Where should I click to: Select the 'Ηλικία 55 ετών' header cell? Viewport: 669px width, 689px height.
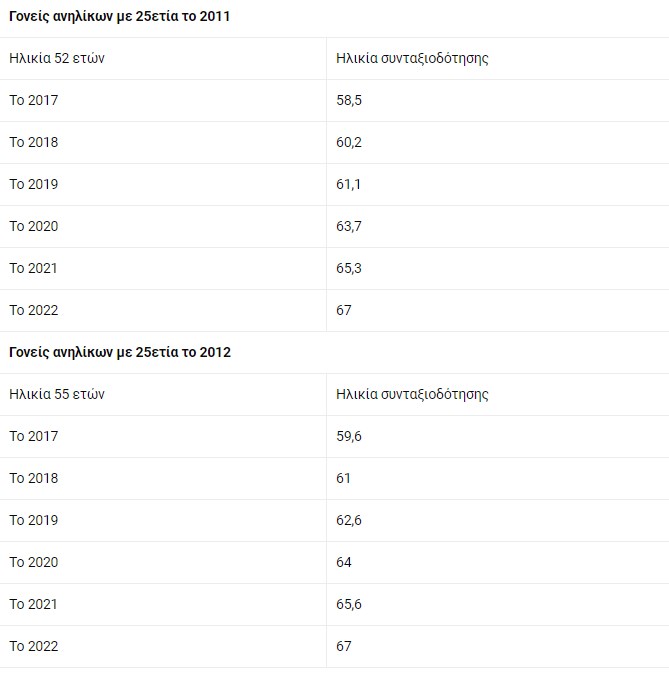[x=57, y=394]
